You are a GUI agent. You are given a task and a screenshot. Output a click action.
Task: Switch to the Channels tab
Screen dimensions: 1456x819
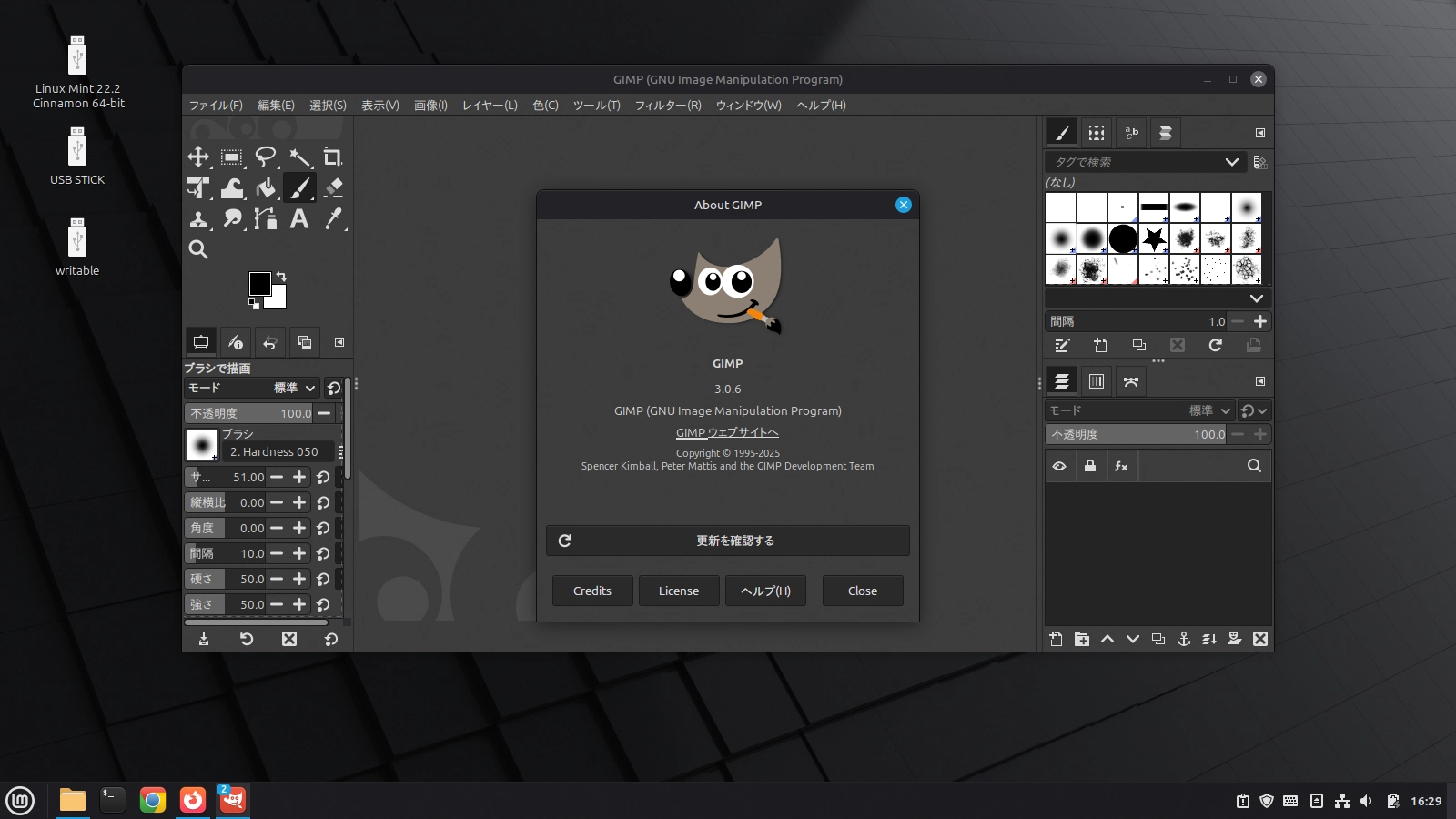point(1097,381)
